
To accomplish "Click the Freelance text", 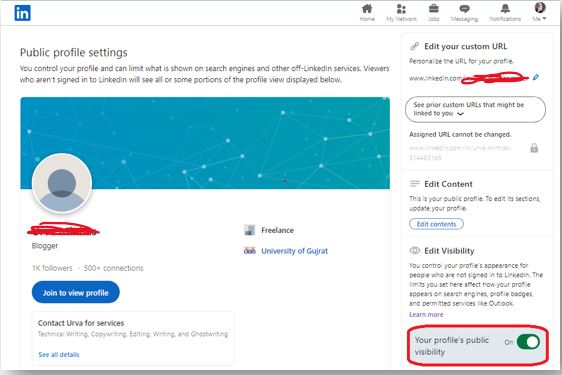I will click(277, 230).
